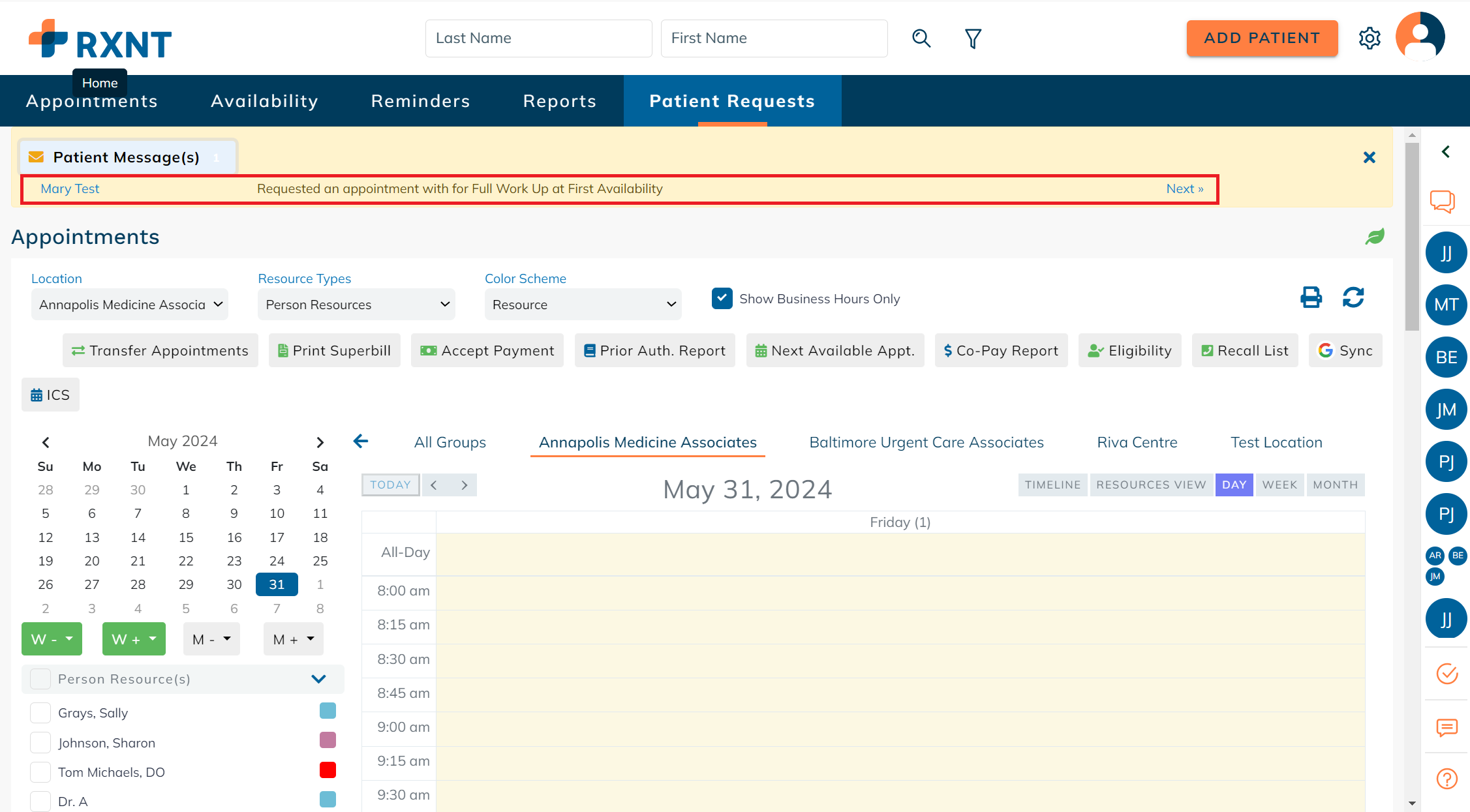Switch to Reminders nav tab
1470x812 pixels.
pos(421,101)
